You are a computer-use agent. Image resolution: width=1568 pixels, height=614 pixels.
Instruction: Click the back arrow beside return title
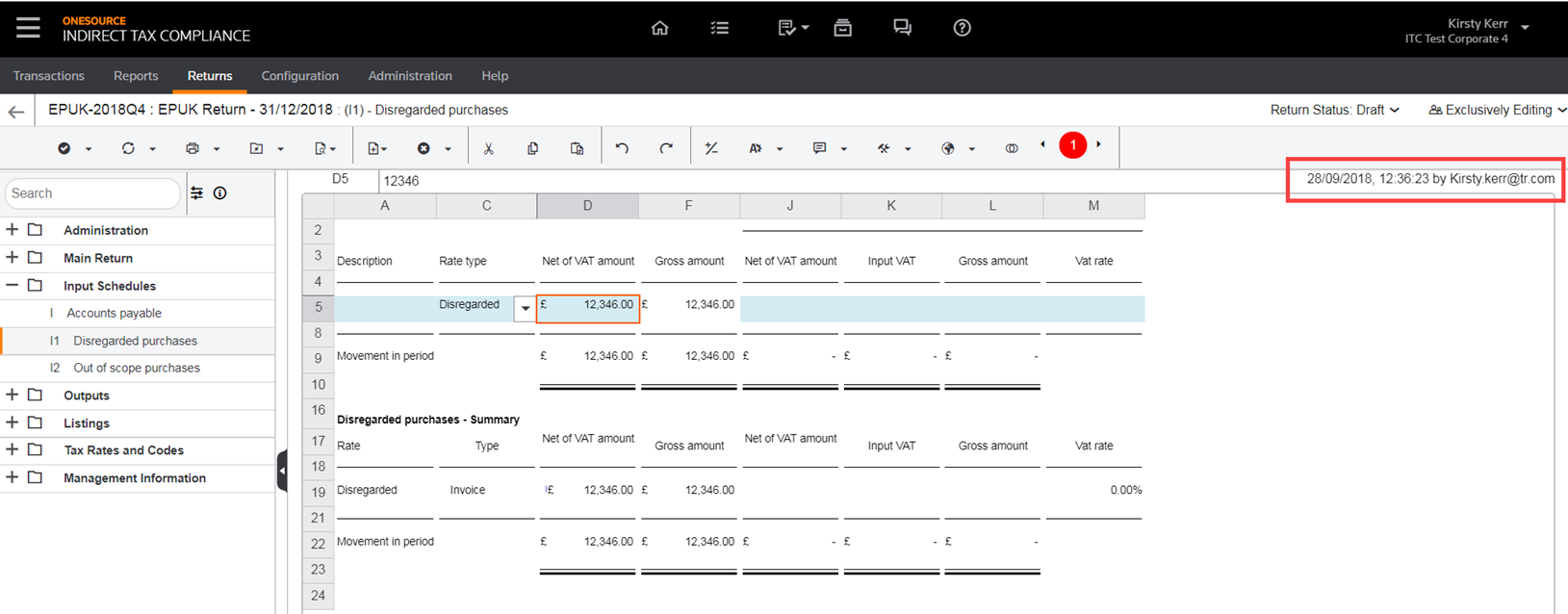[x=15, y=112]
